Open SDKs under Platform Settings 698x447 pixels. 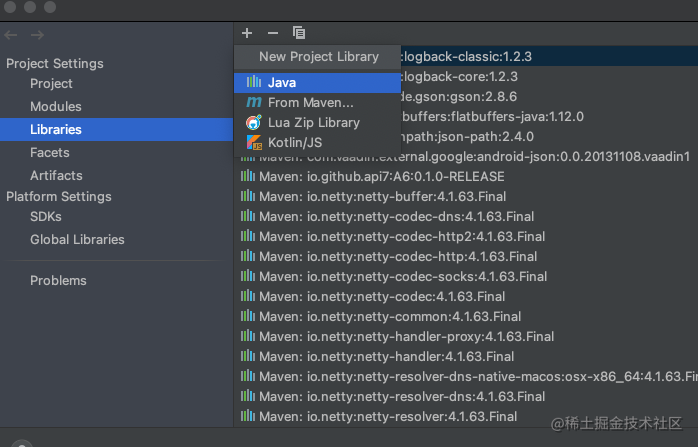click(46, 217)
